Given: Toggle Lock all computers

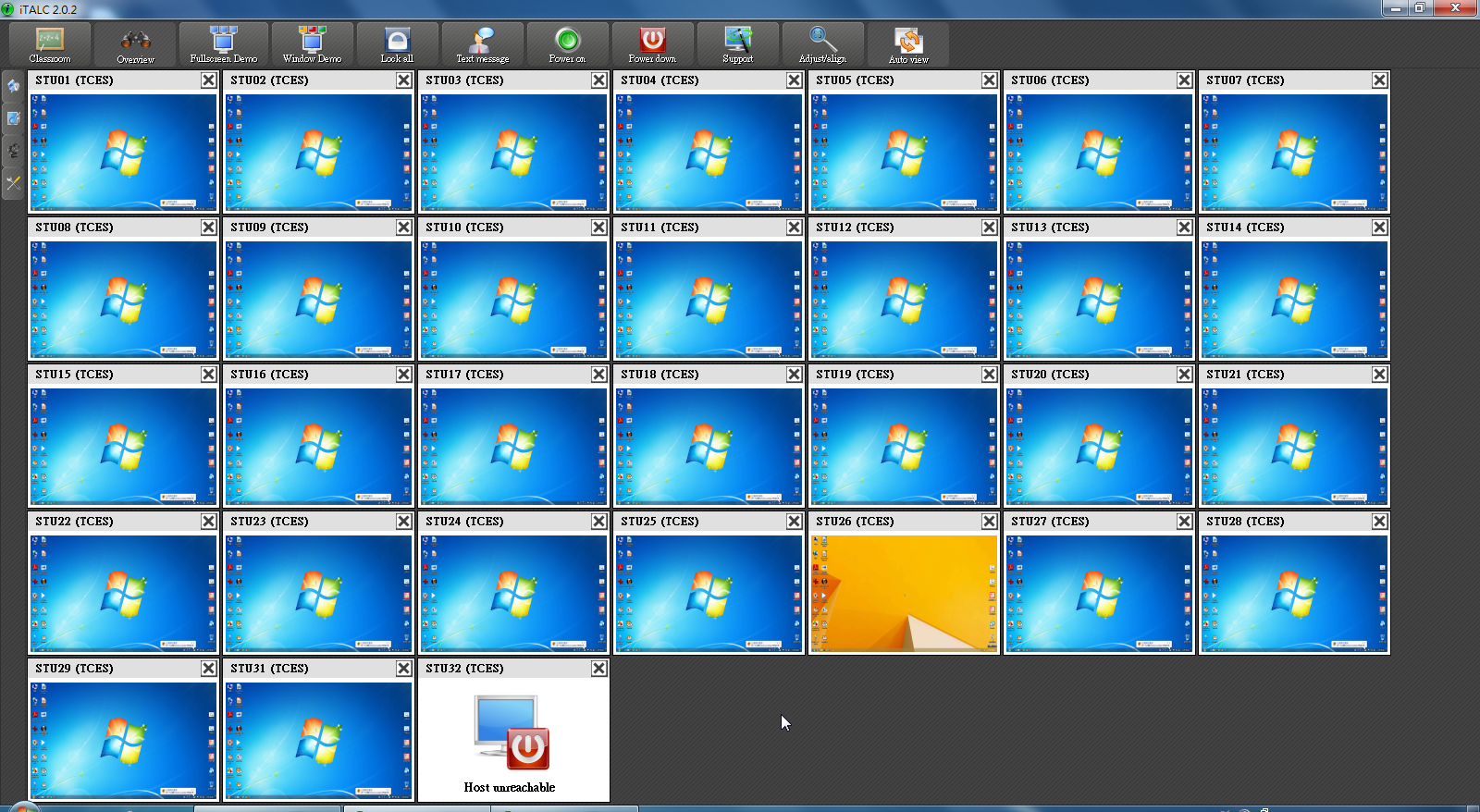Looking at the screenshot, I should pos(397,44).
